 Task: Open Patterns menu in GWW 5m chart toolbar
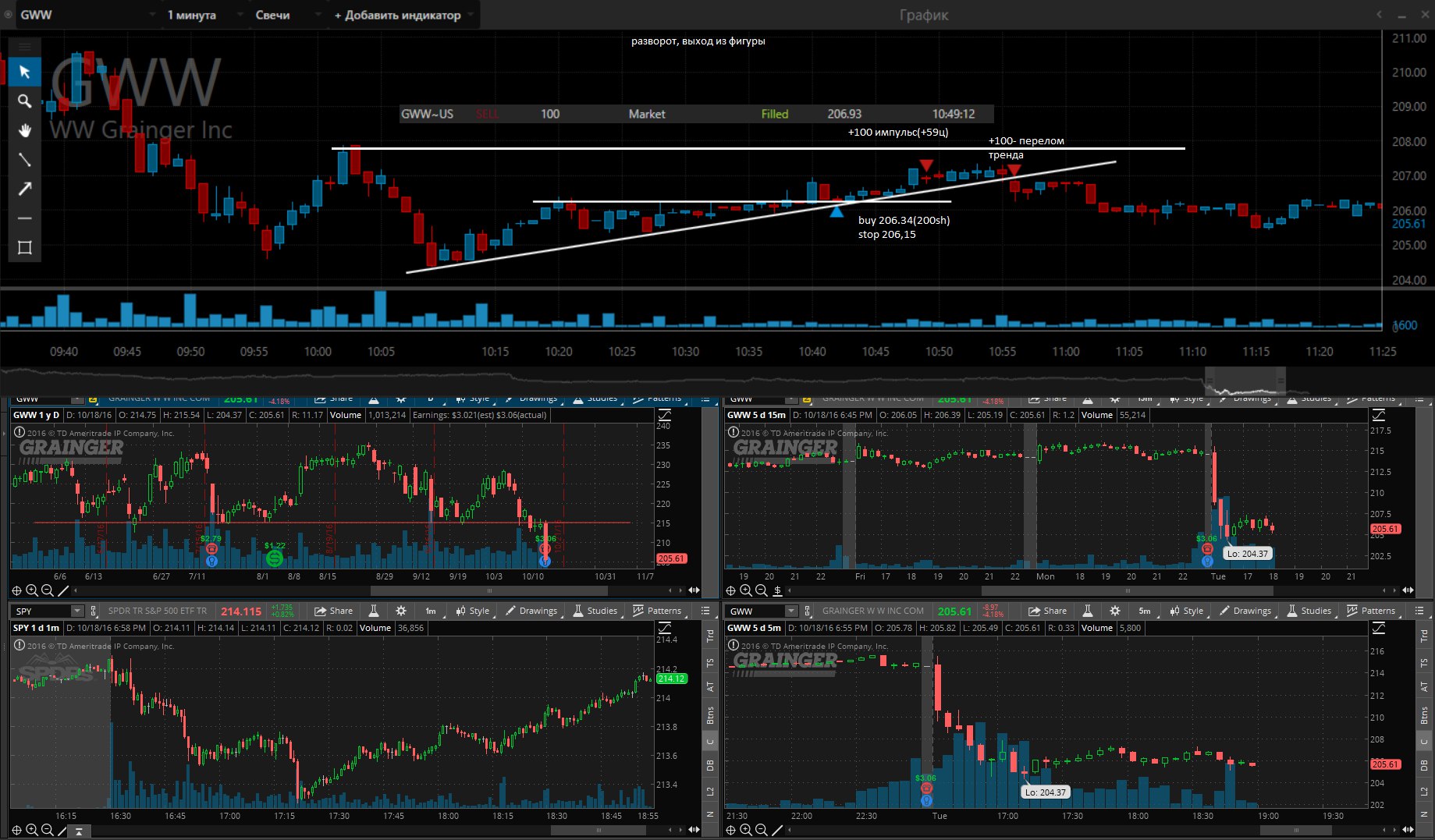click(x=1371, y=611)
